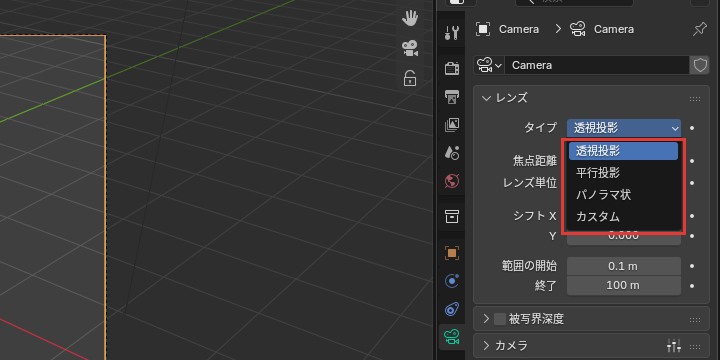Collapse the レンズ panel

(x=486, y=98)
